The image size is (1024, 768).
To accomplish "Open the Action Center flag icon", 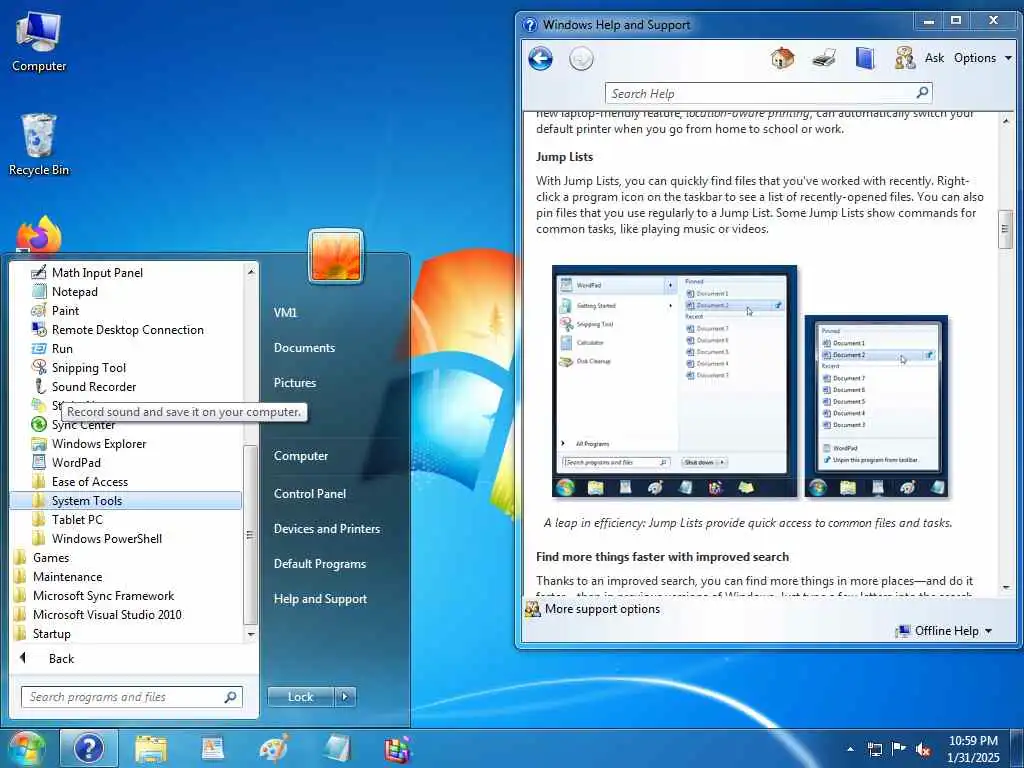I will click(899, 749).
